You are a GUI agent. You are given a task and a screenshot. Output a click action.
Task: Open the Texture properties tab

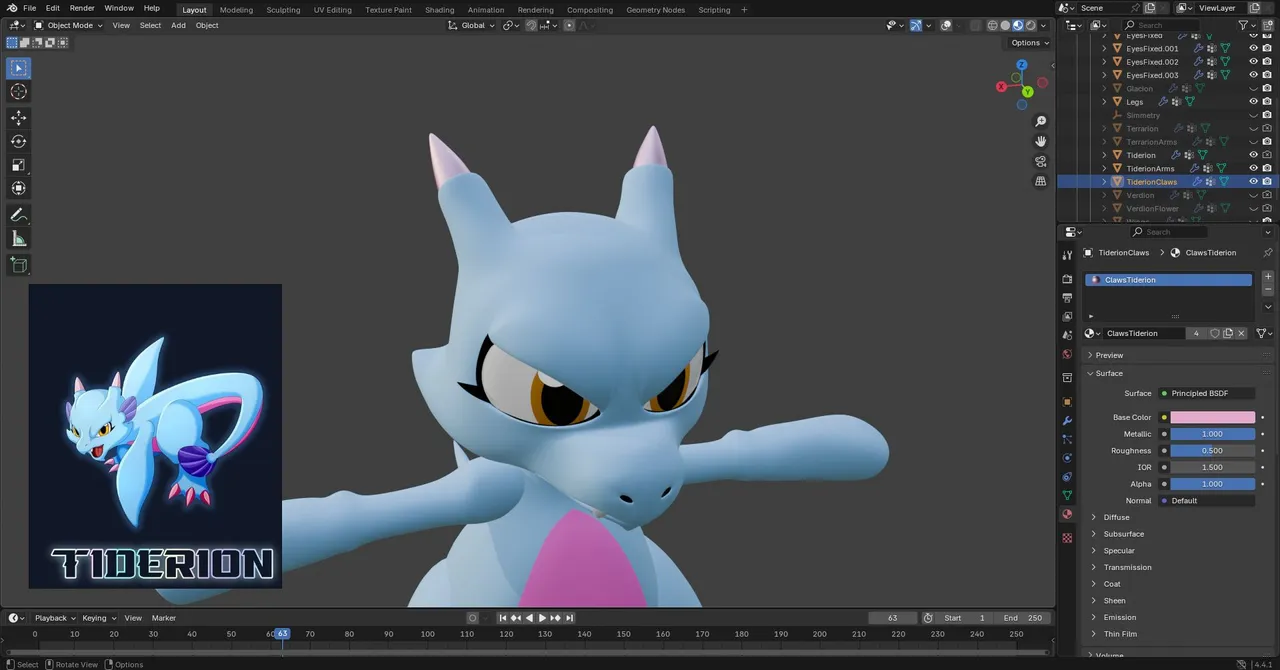[x=1067, y=538]
